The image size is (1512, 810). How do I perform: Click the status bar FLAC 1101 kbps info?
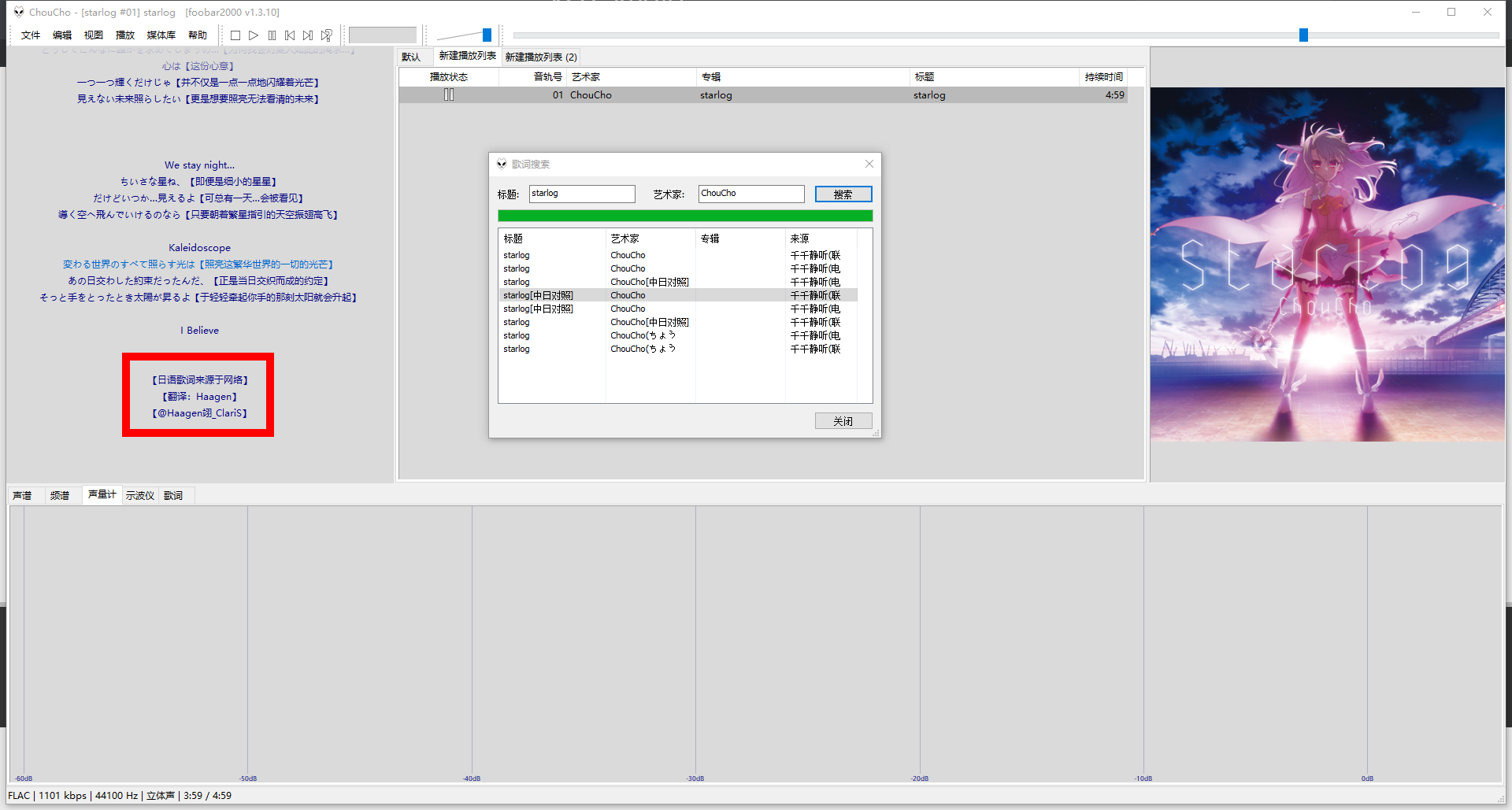tap(120, 796)
